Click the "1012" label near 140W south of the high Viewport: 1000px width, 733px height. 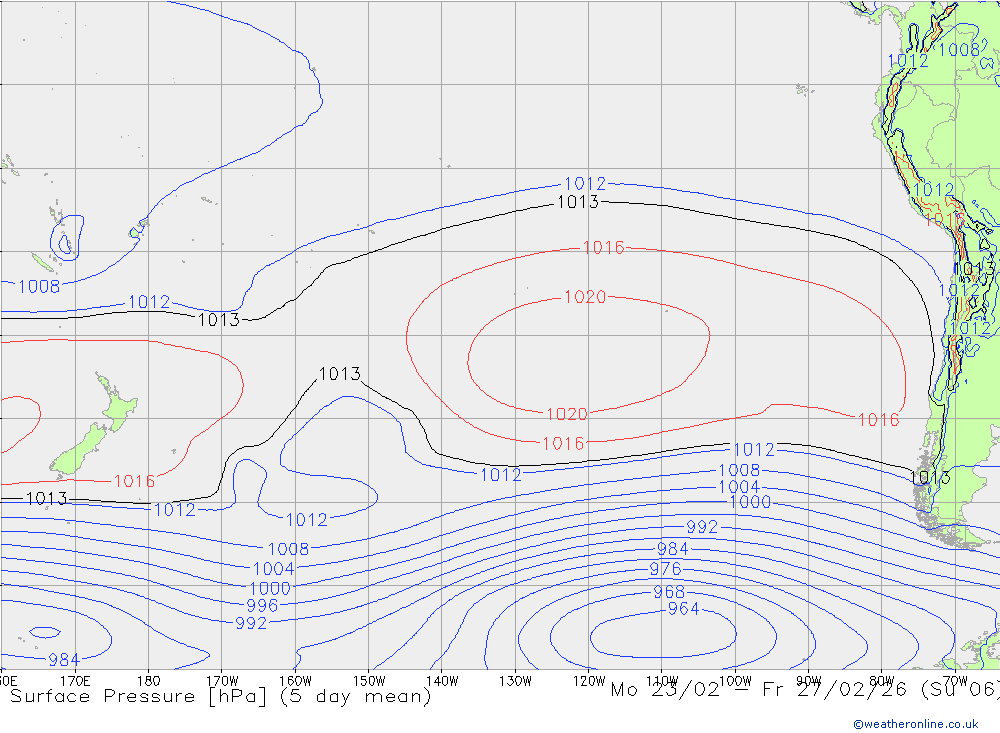tap(501, 475)
